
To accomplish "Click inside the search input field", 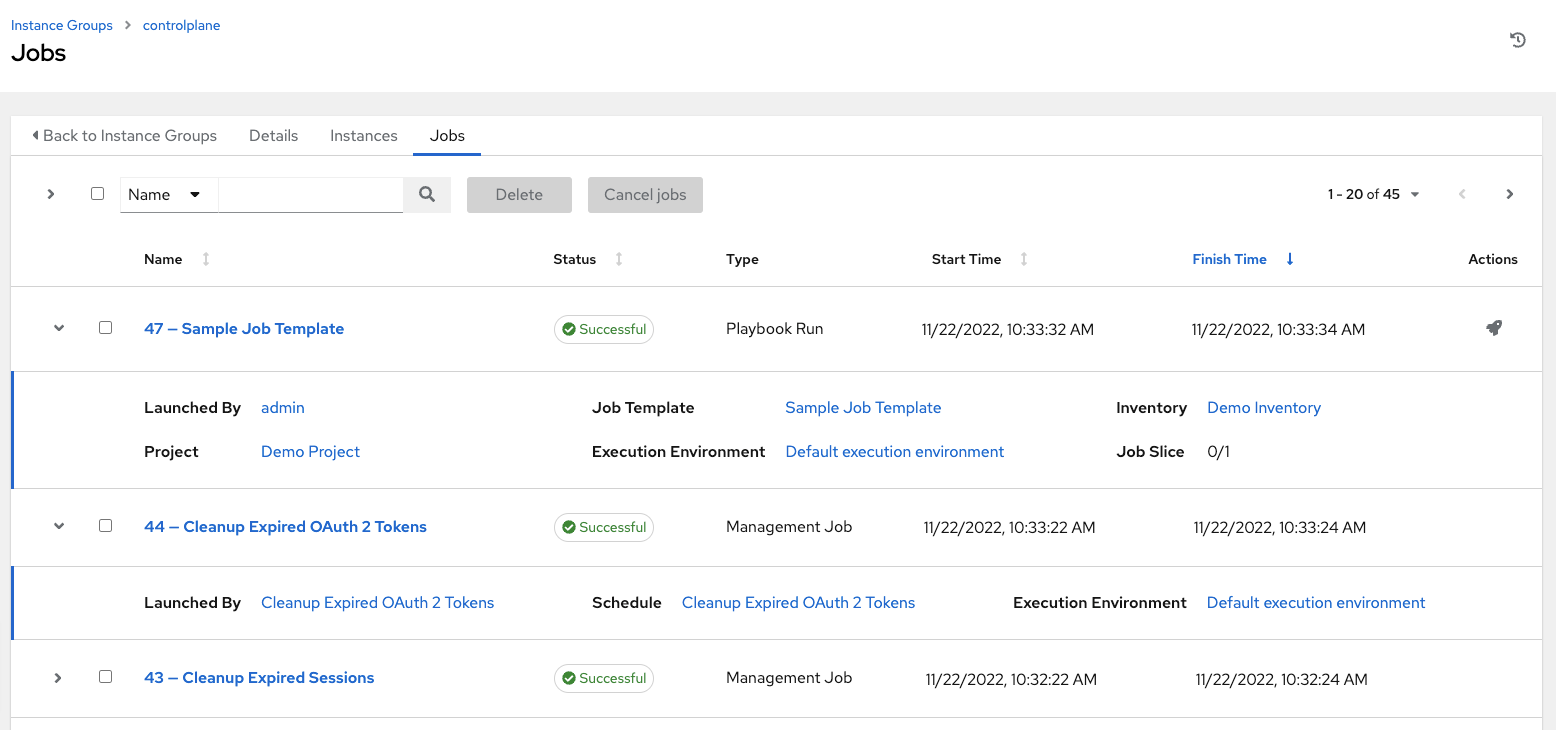I will (x=310, y=194).
